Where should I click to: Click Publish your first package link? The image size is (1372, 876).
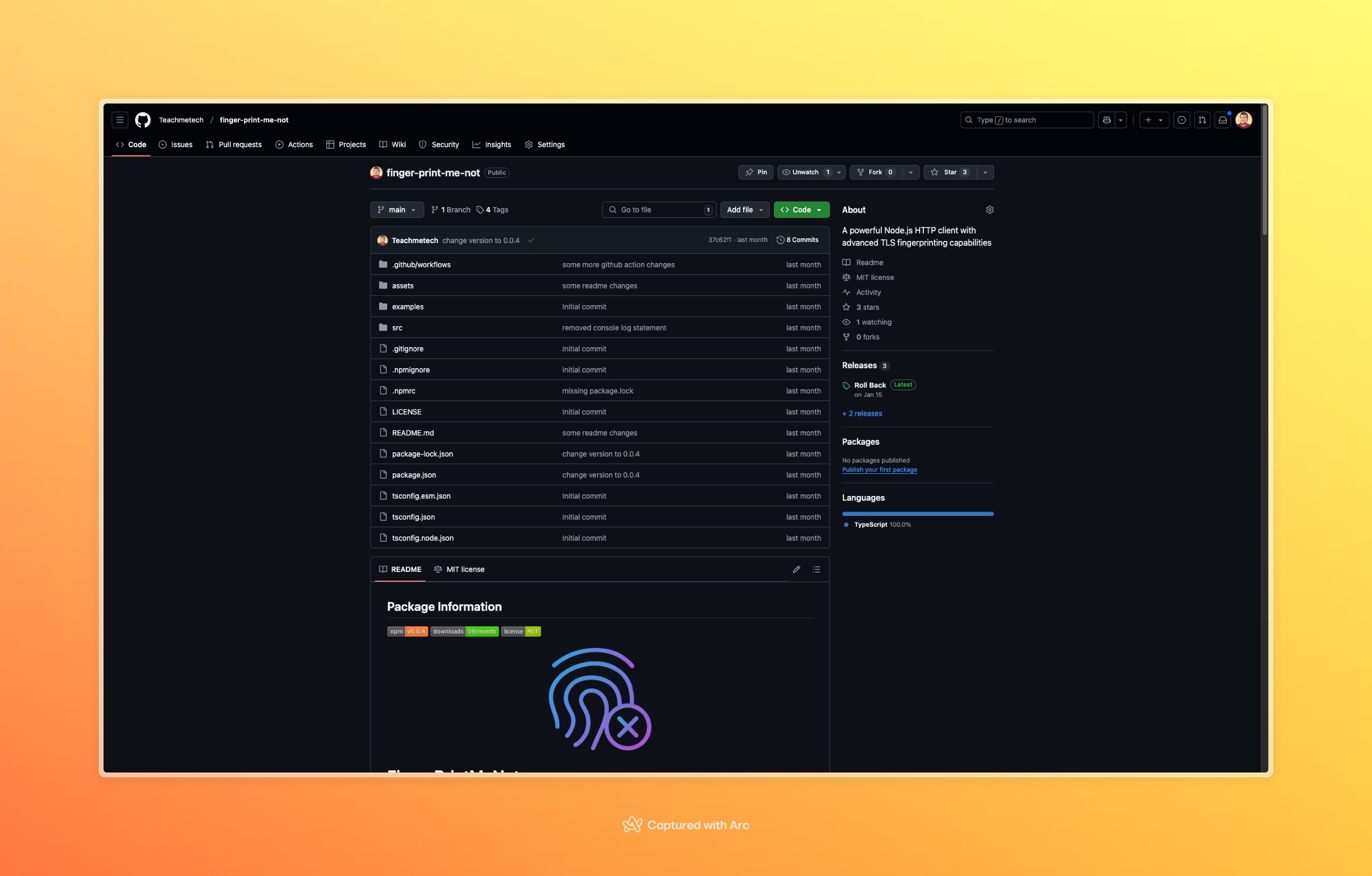[880, 470]
